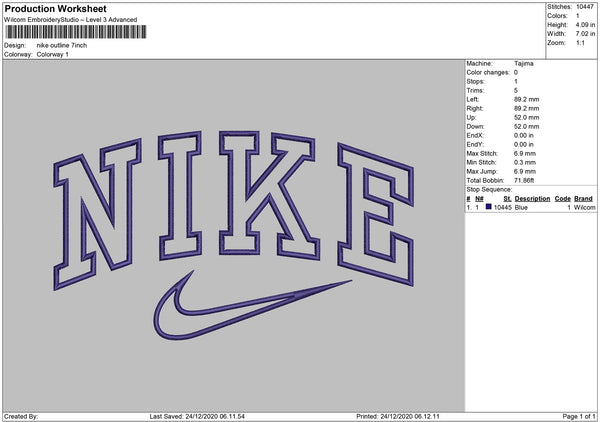Screen dimensions: 600x422
Task: Select the Min Stitch value 0.3 mm
Action: pos(525,163)
